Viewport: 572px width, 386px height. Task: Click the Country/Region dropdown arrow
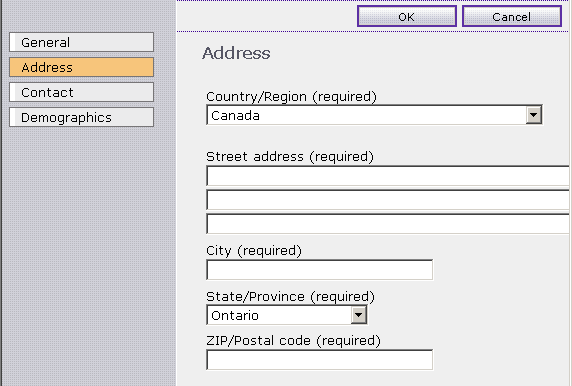[533, 115]
